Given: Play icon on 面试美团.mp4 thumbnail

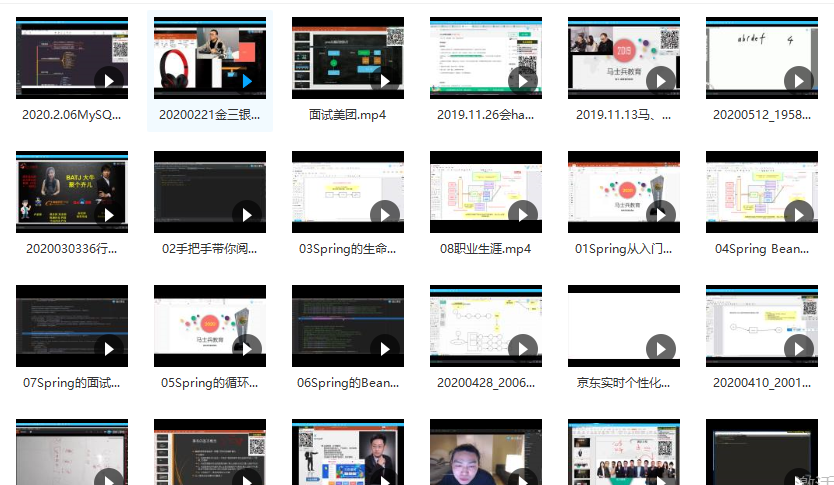Looking at the screenshot, I should click(x=385, y=81).
